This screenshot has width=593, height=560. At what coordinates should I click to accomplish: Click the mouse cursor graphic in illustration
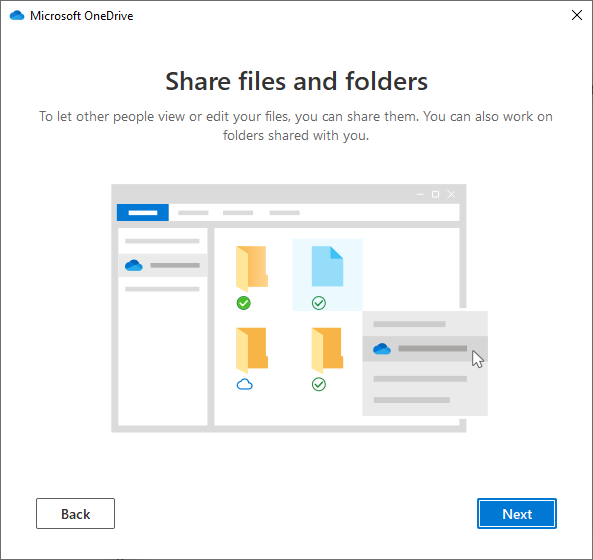[477, 359]
